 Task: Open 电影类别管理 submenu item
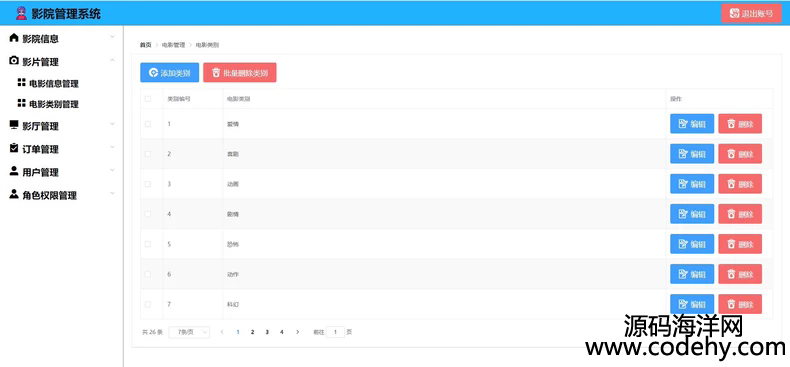click(x=54, y=104)
